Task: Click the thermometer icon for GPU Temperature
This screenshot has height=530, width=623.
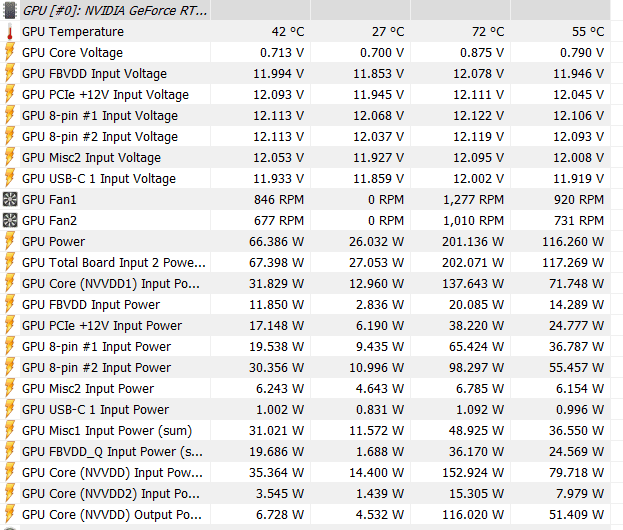Action: [x=10, y=31]
